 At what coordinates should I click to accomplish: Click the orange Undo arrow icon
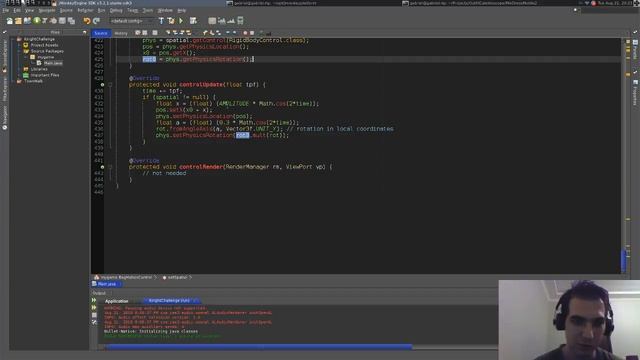coord(87,21)
